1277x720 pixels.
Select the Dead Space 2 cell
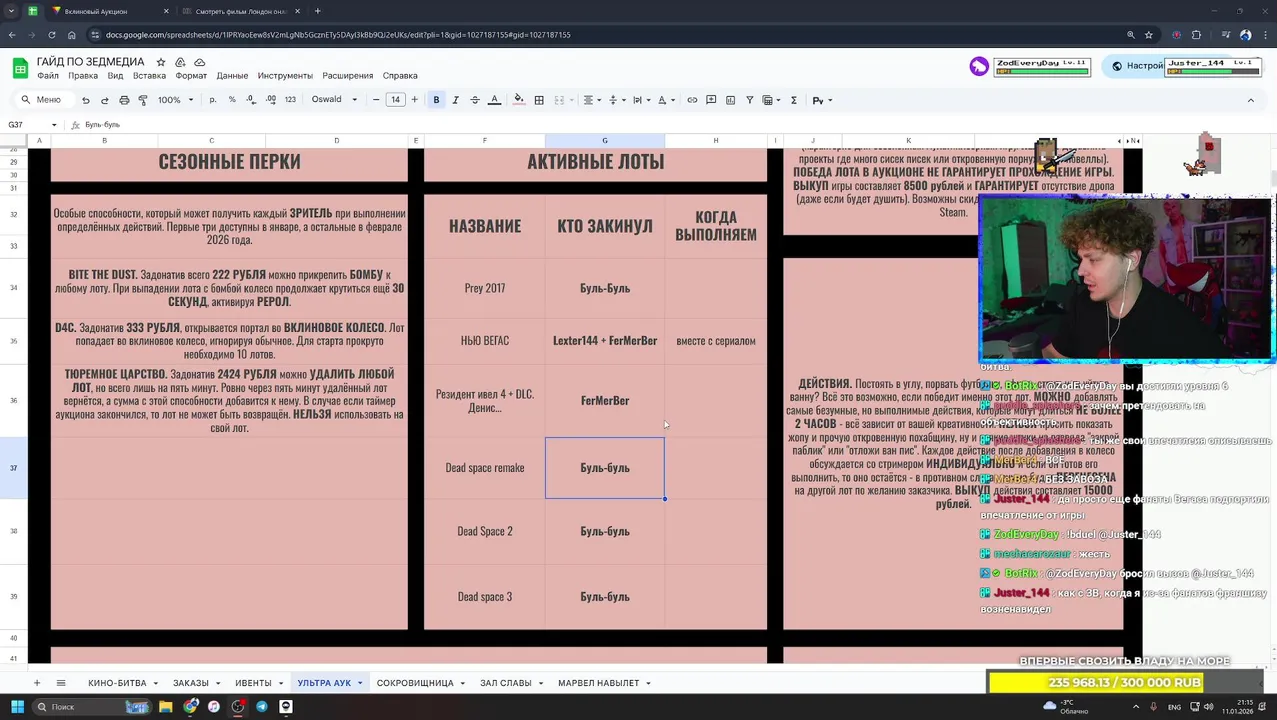pyautogui.click(x=485, y=531)
